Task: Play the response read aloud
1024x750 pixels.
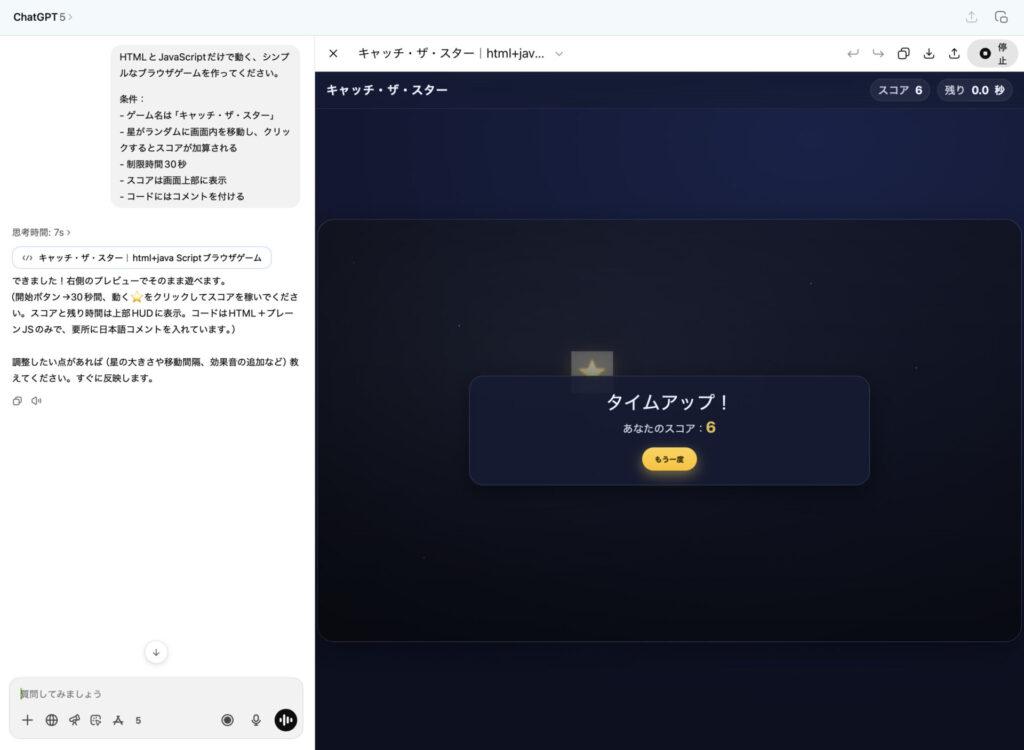Action: (37, 401)
